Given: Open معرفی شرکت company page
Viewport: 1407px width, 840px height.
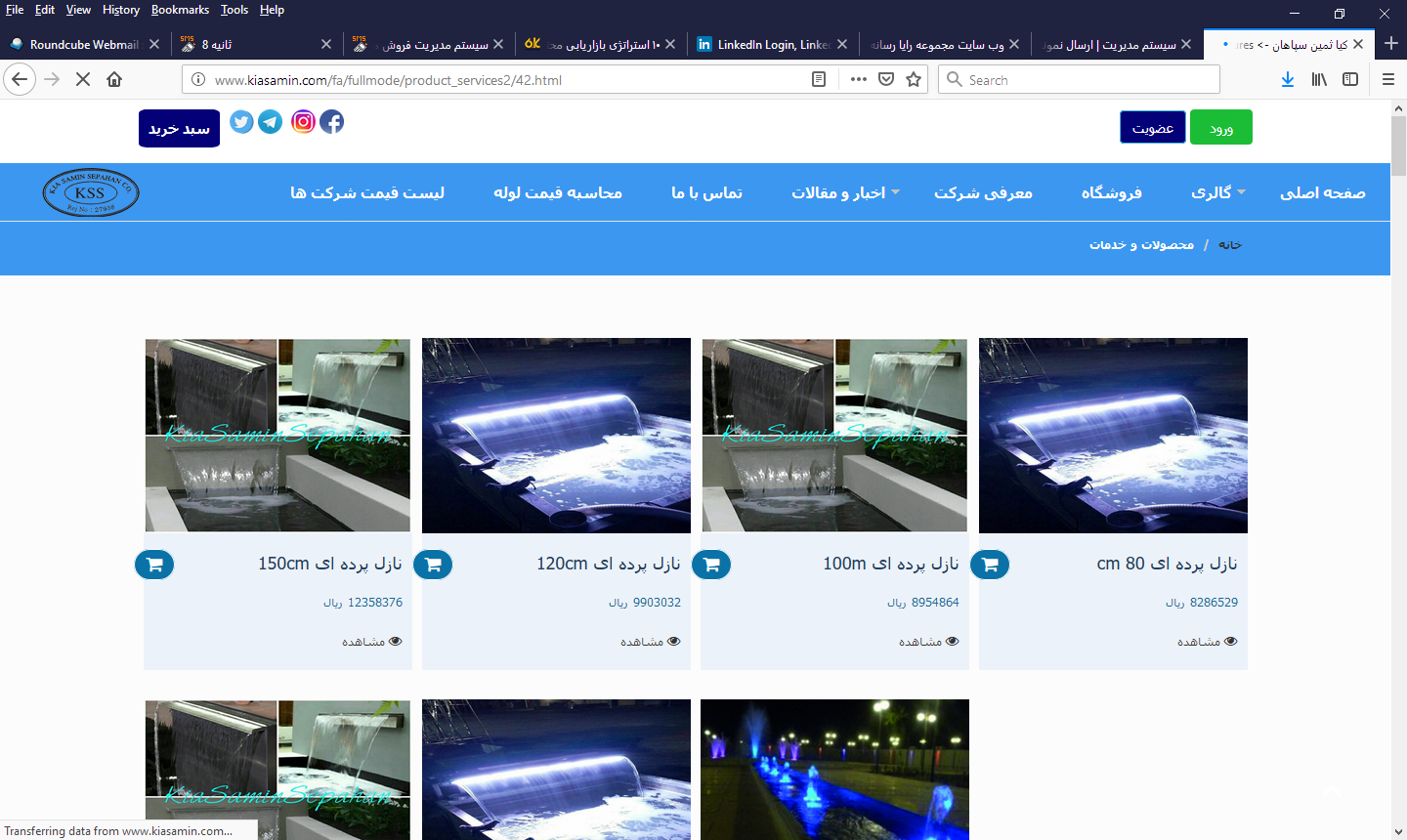Looking at the screenshot, I should point(983,192).
